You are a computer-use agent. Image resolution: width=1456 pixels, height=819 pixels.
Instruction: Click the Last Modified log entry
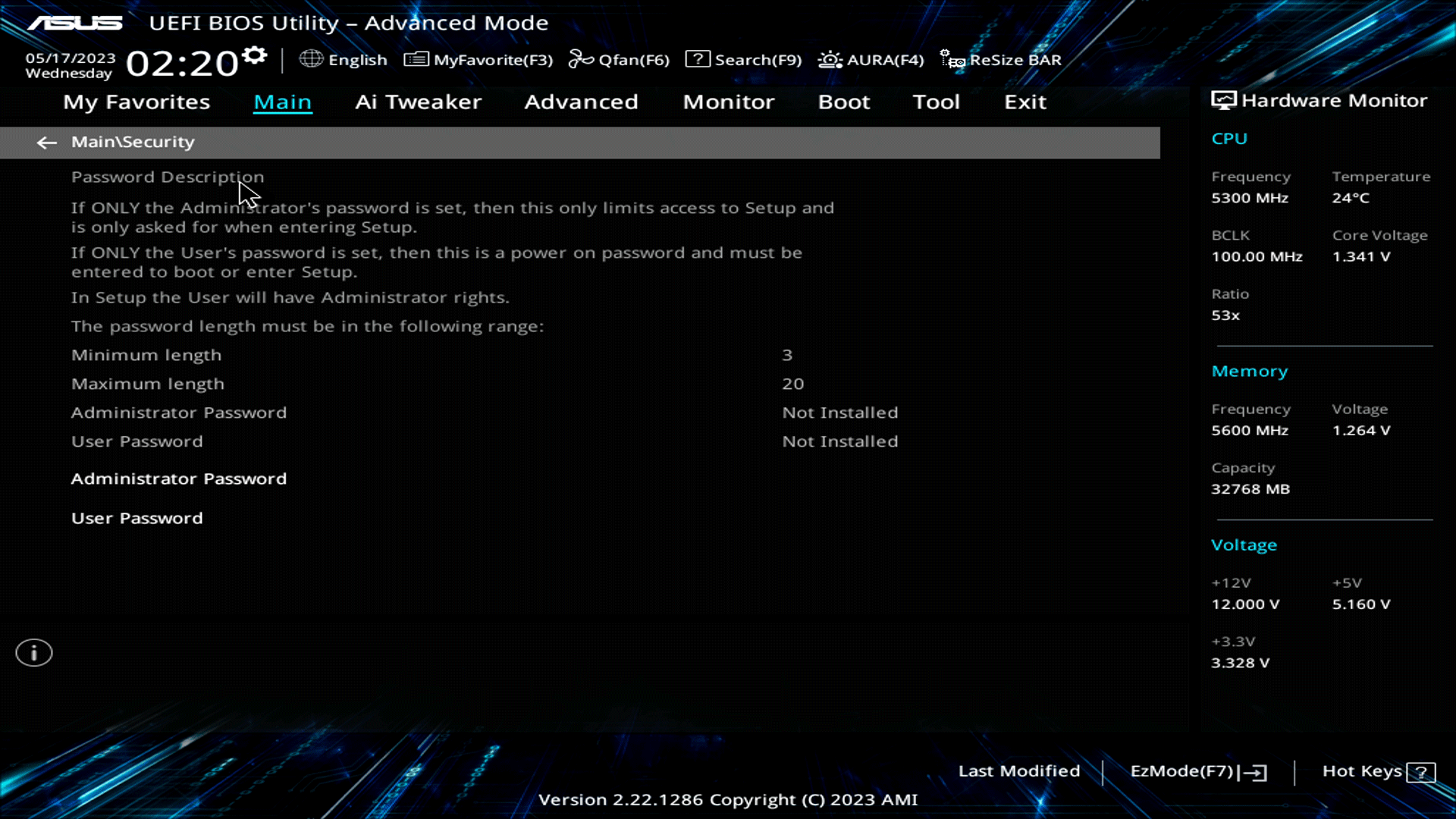[x=1019, y=770]
